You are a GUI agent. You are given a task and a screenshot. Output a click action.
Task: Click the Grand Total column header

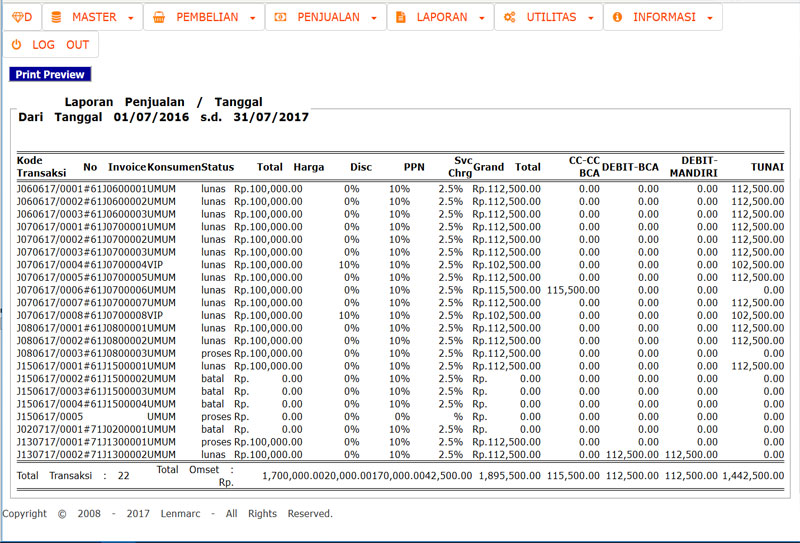pyautogui.click(x=507, y=167)
